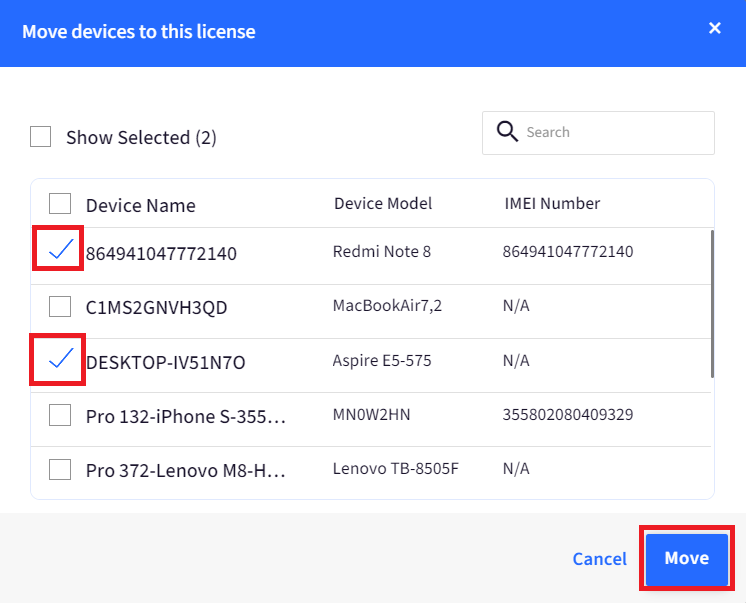Click the device list scrollbar
This screenshot has height=603, width=746.
point(712,304)
